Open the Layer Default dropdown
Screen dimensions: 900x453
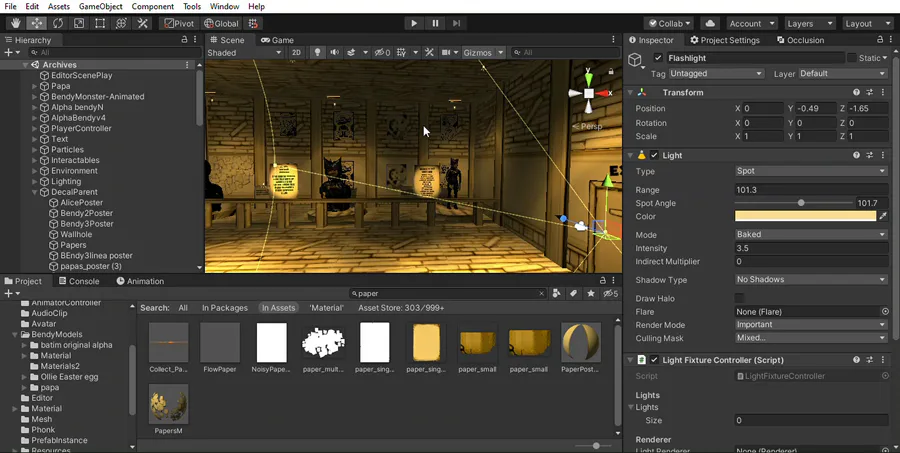[x=843, y=73]
